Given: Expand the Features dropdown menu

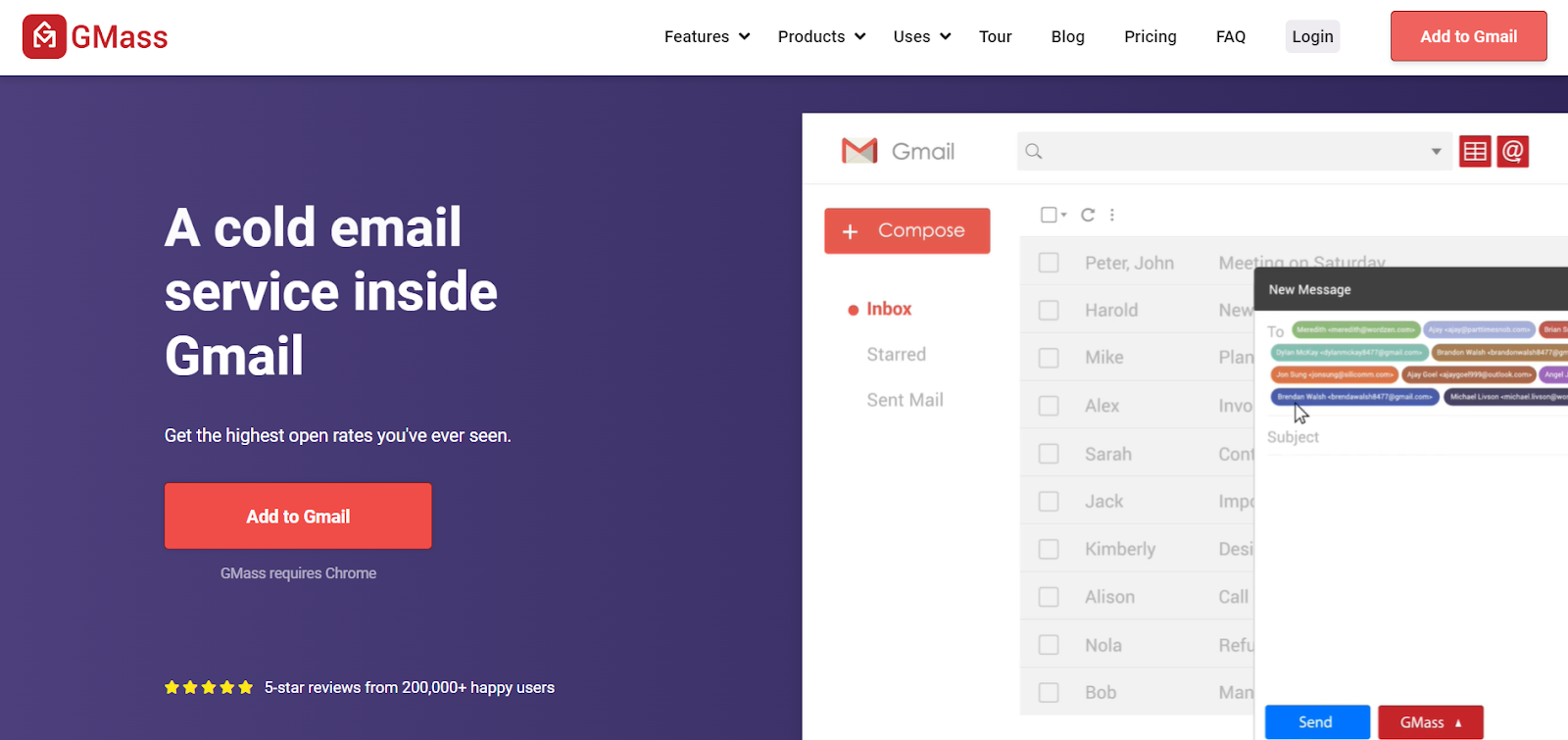Looking at the screenshot, I should [x=707, y=36].
